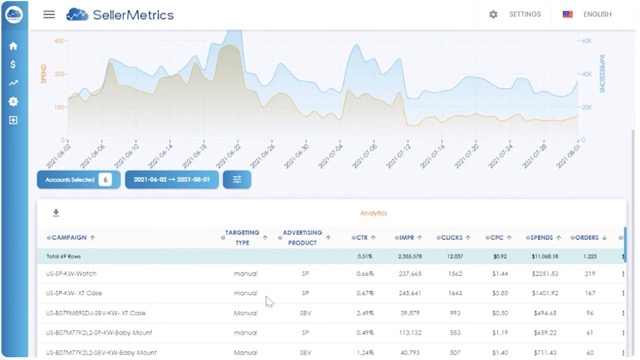The height and width of the screenshot is (360, 640).
Task: Click spends value $2251.53 in Watch row
Action: tap(545, 273)
